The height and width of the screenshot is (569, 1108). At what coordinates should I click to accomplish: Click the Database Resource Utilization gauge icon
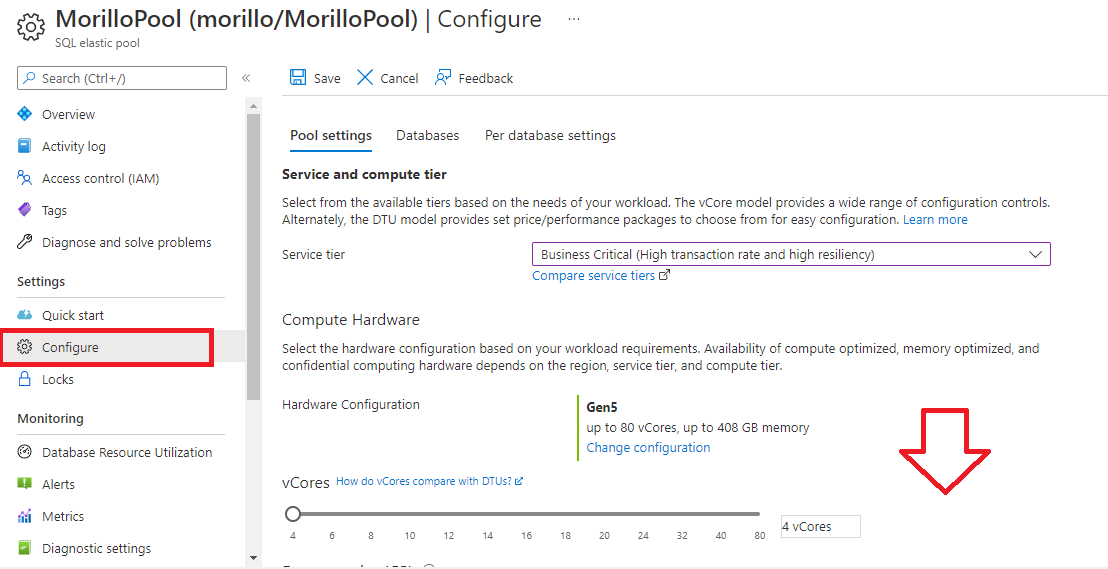tap(25, 452)
